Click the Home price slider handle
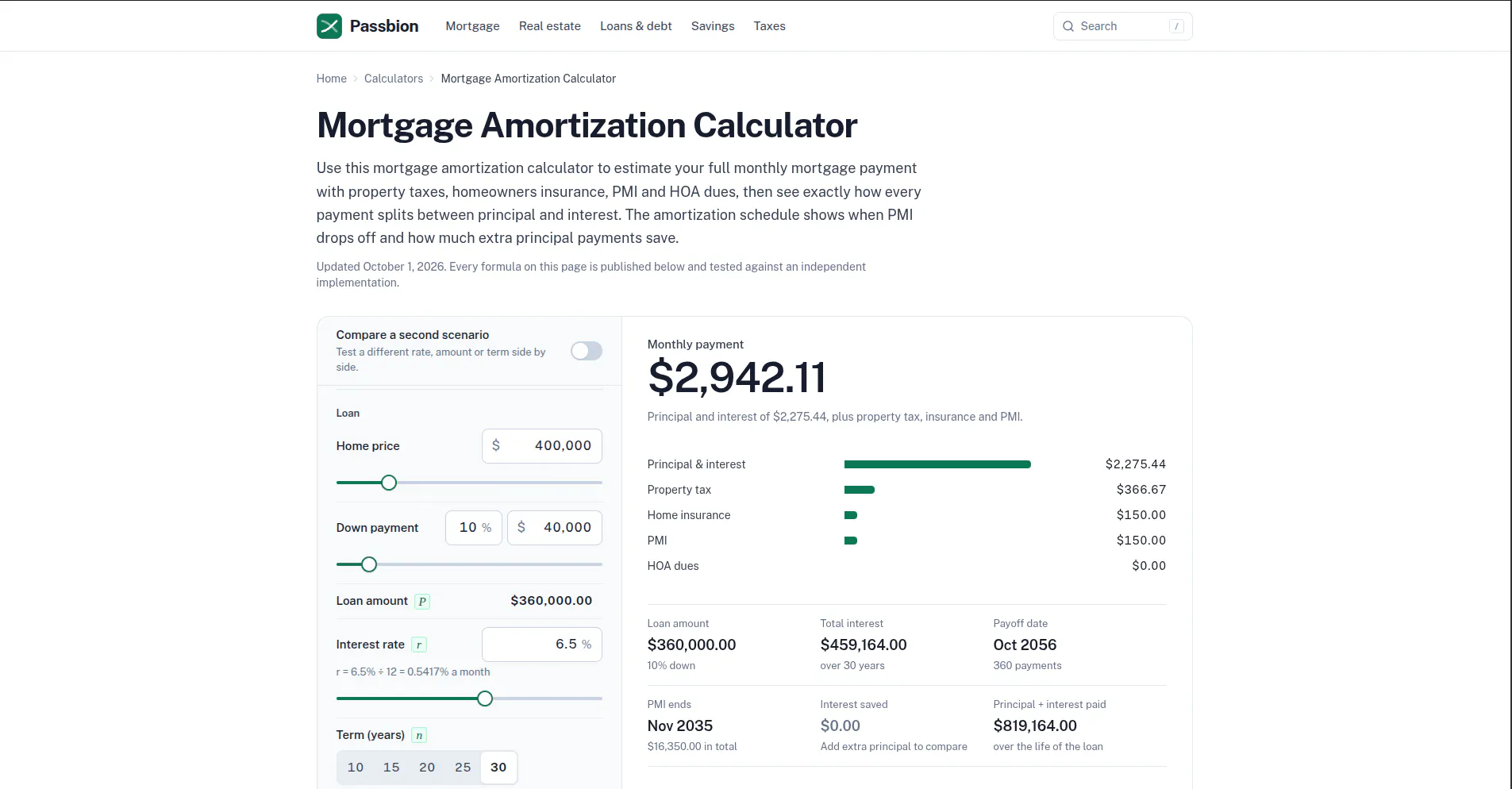The image size is (1512, 789). click(x=389, y=483)
